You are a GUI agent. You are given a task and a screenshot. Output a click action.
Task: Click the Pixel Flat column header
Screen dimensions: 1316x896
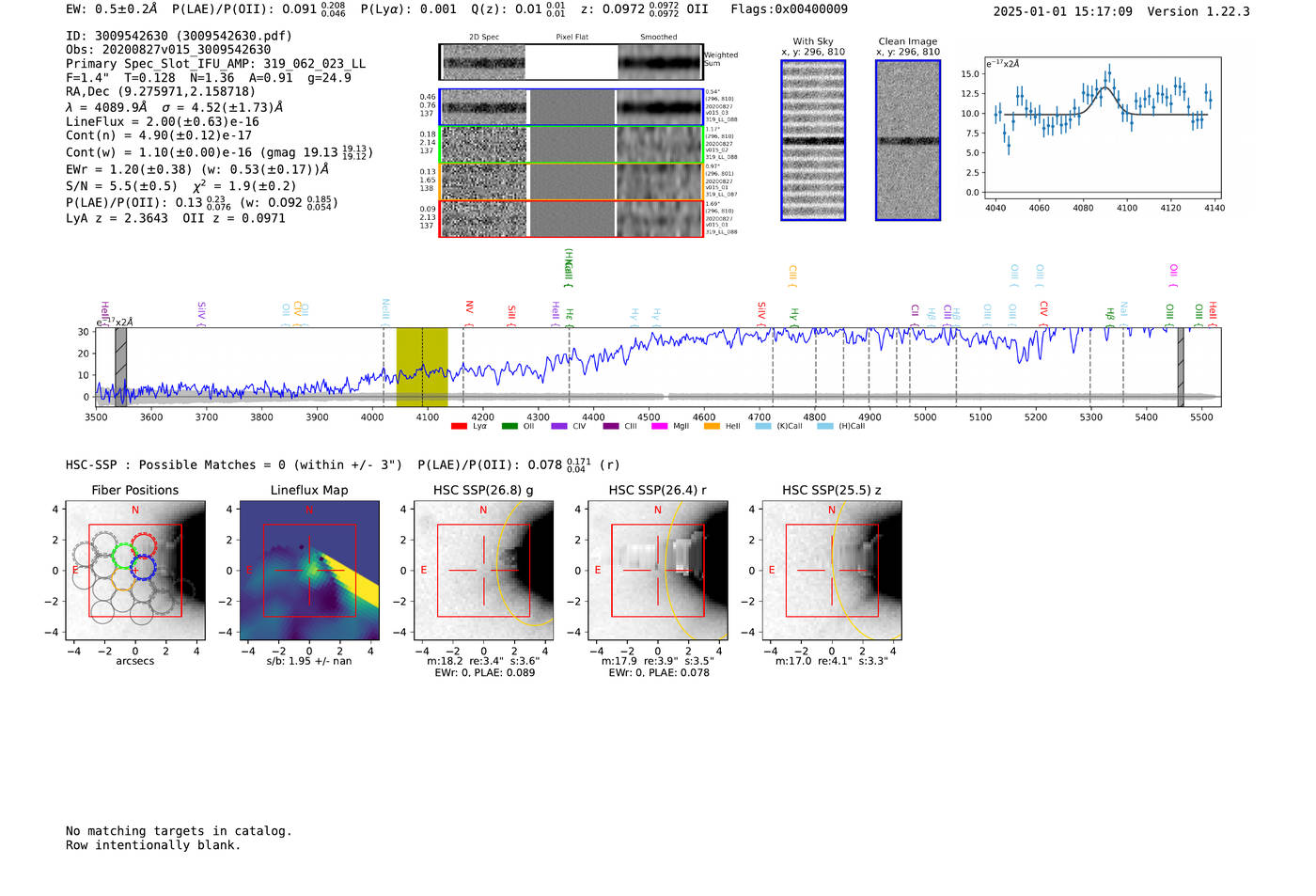pyautogui.click(x=572, y=38)
